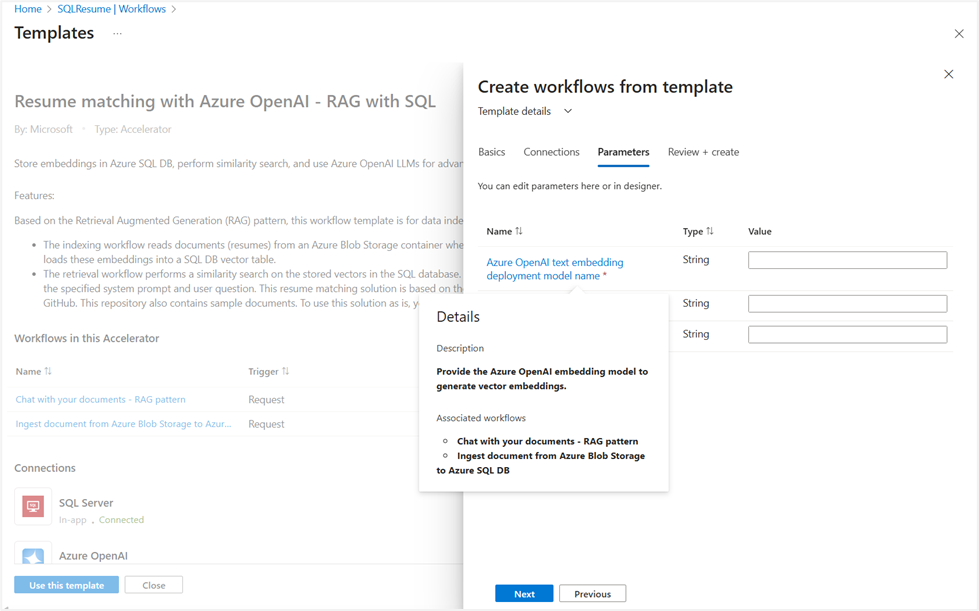Viewport: 979px width, 611px height.
Task: Focus the embedding deployment model name value field
Action: (x=847, y=260)
